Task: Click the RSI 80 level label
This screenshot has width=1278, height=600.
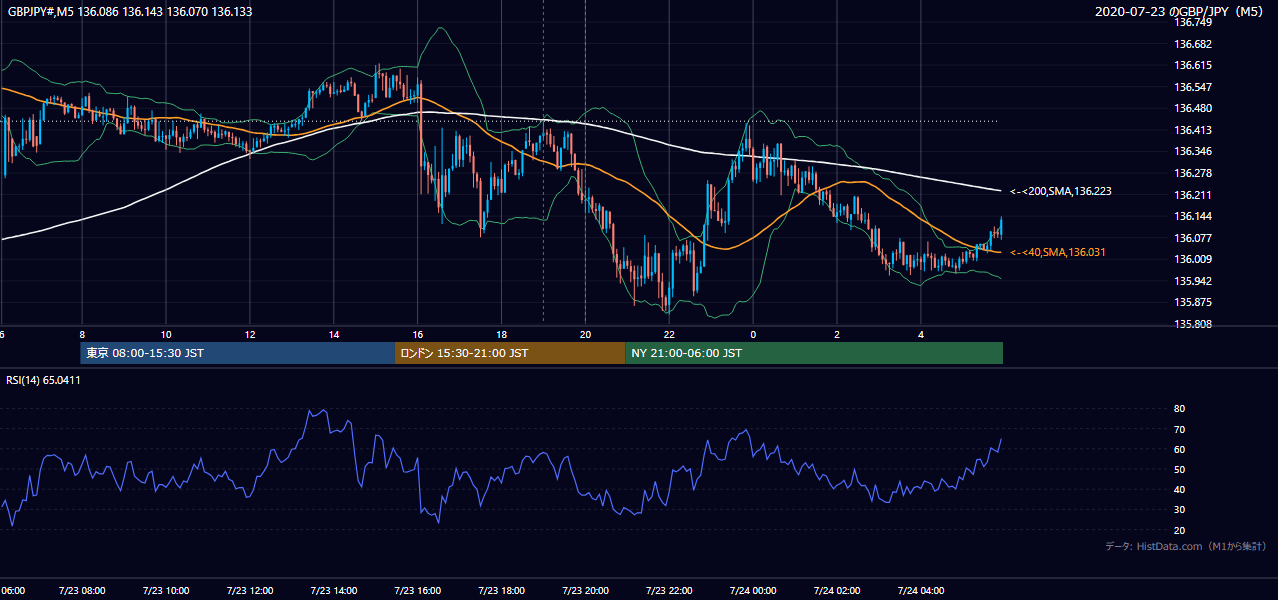Action: [1179, 409]
